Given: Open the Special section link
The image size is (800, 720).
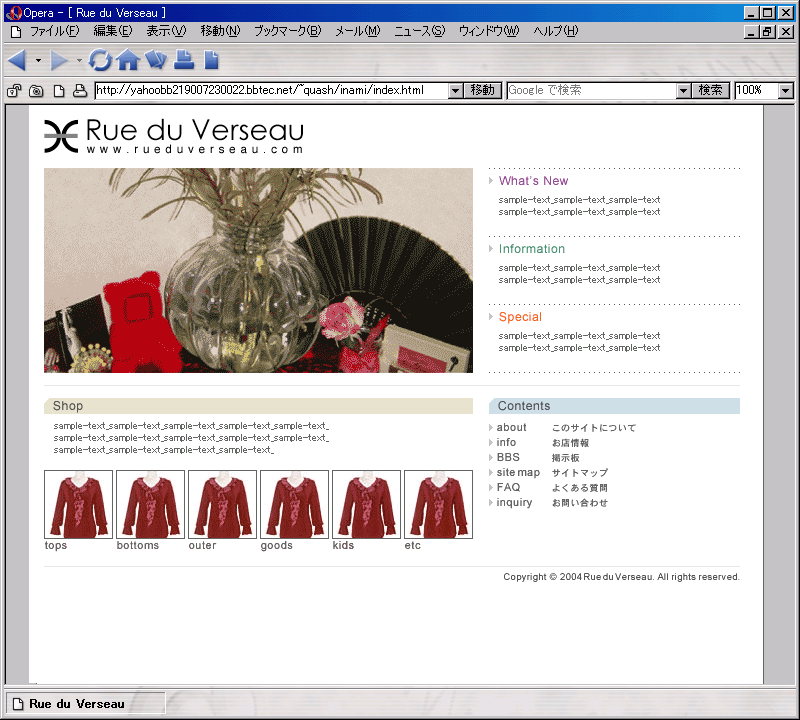Looking at the screenshot, I should point(520,317).
